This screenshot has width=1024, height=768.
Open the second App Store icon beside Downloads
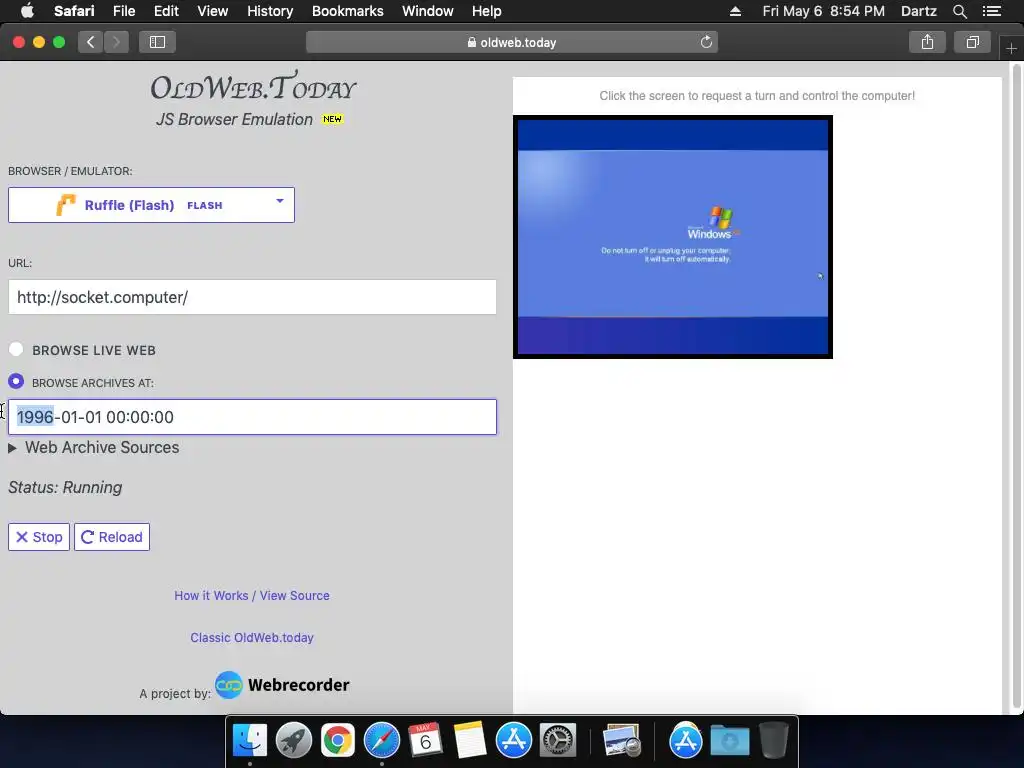685,741
